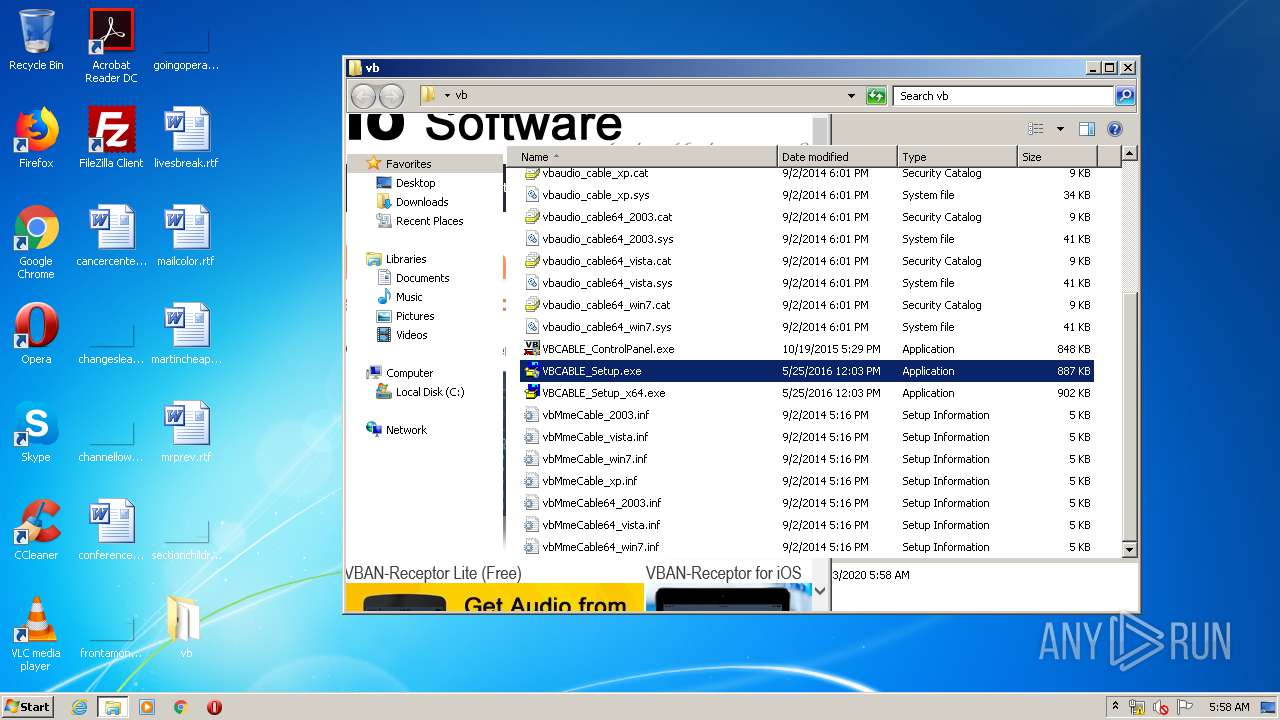Change view with the views icon
Screen dimensions: 1280x720
(x=1036, y=129)
